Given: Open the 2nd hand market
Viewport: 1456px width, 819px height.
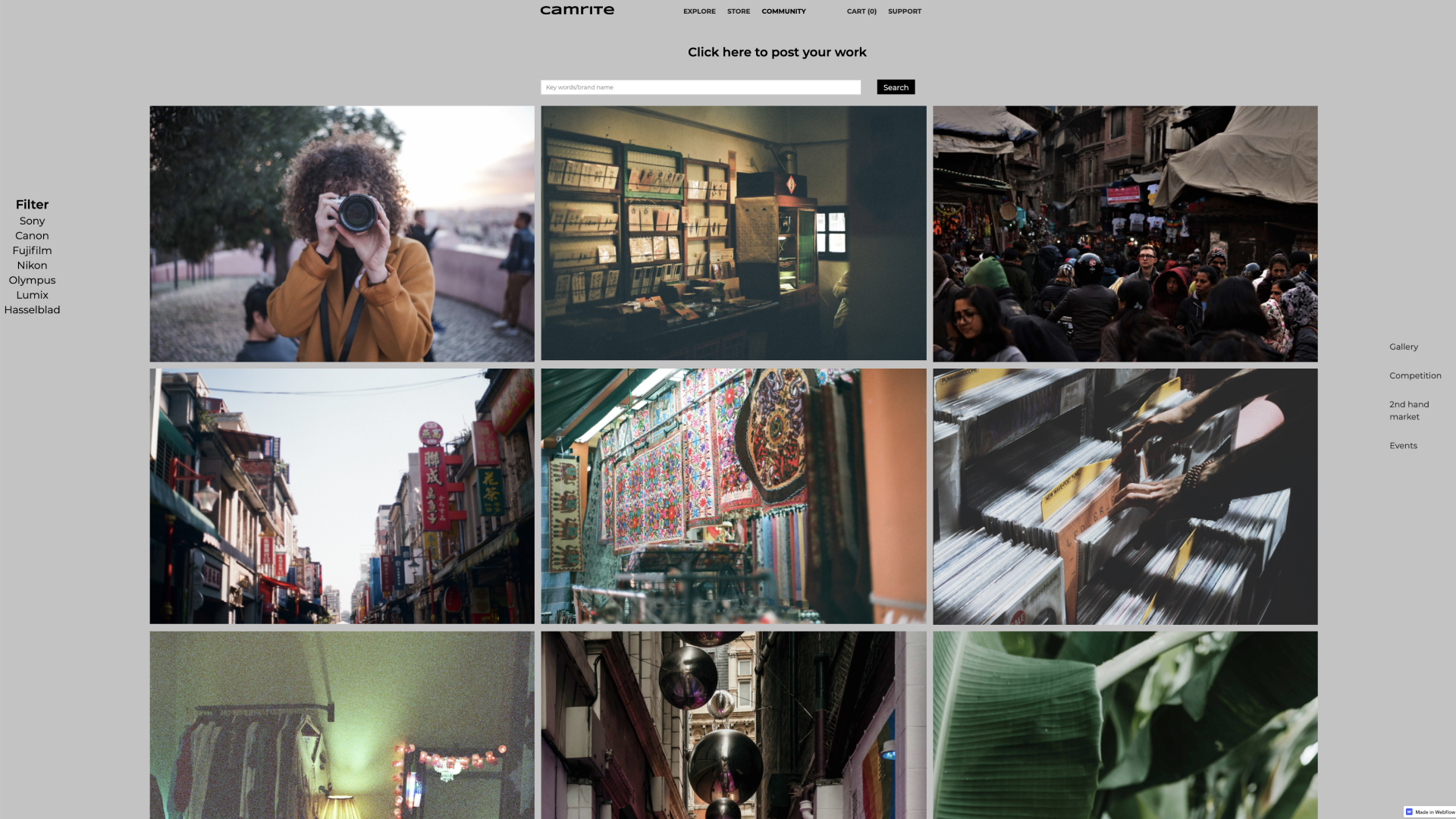Looking at the screenshot, I should coord(1408,410).
